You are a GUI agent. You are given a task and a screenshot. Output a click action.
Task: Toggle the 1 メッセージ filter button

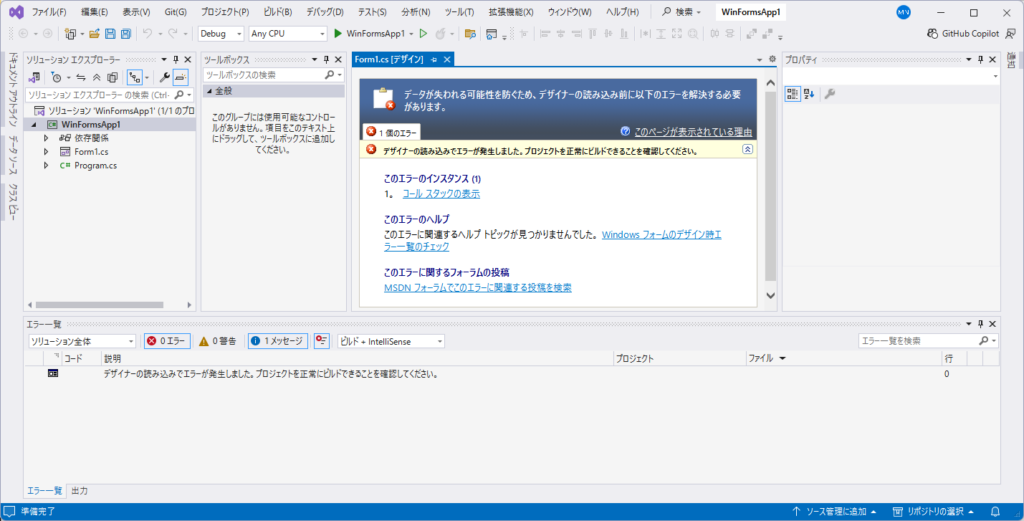[276, 341]
